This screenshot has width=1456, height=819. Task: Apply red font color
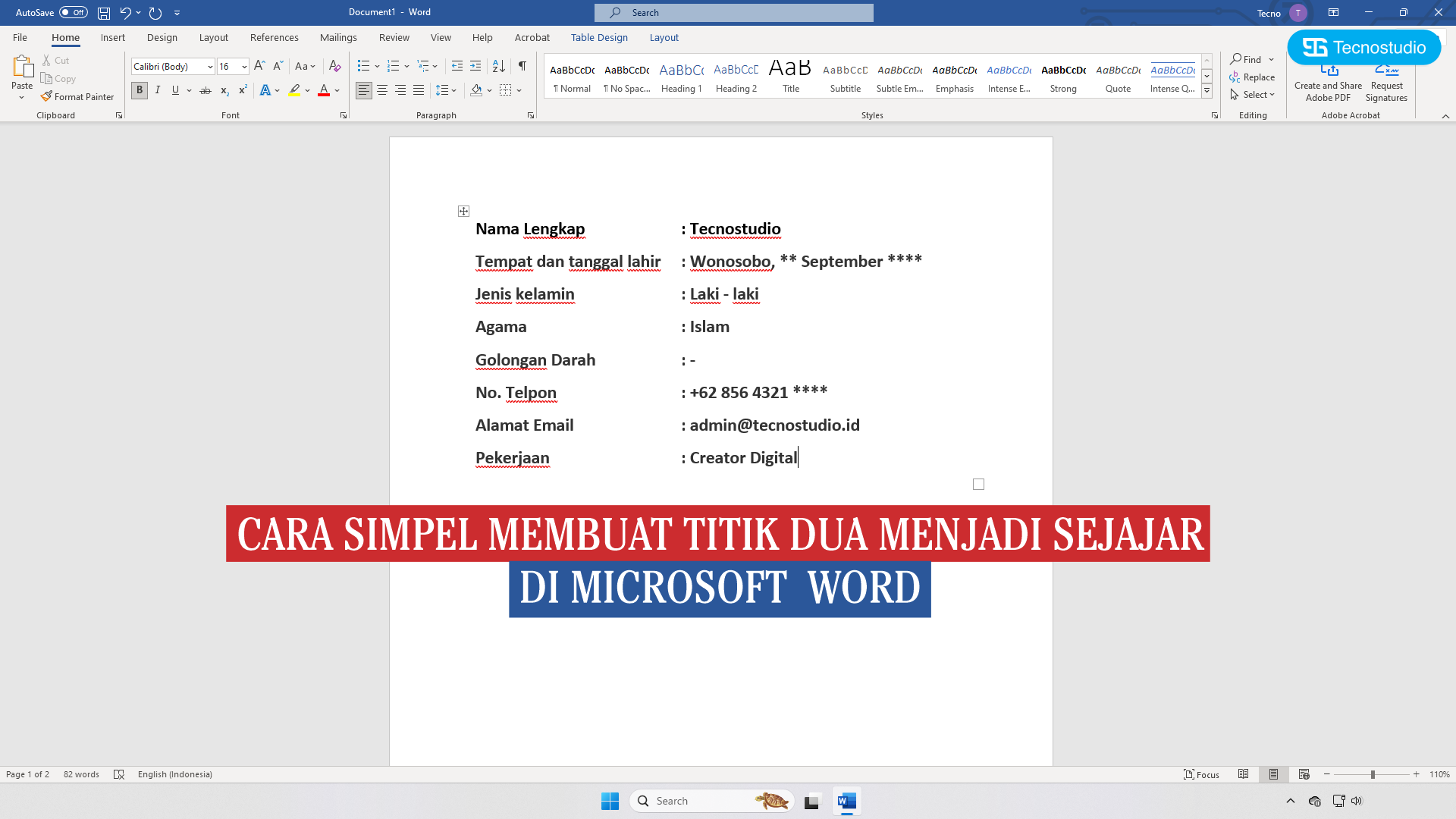click(324, 90)
